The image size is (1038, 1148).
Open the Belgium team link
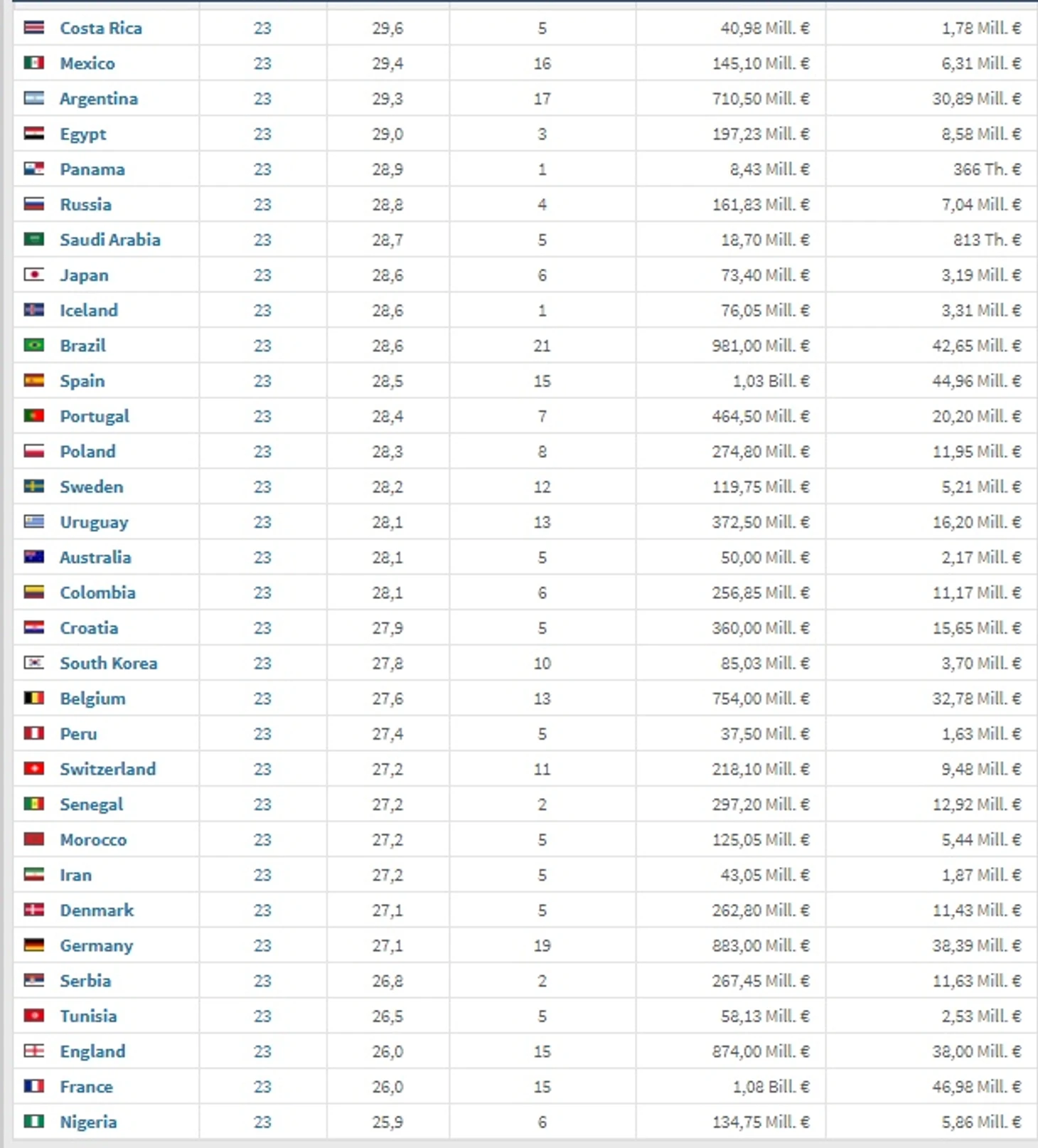[x=93, y=698]
